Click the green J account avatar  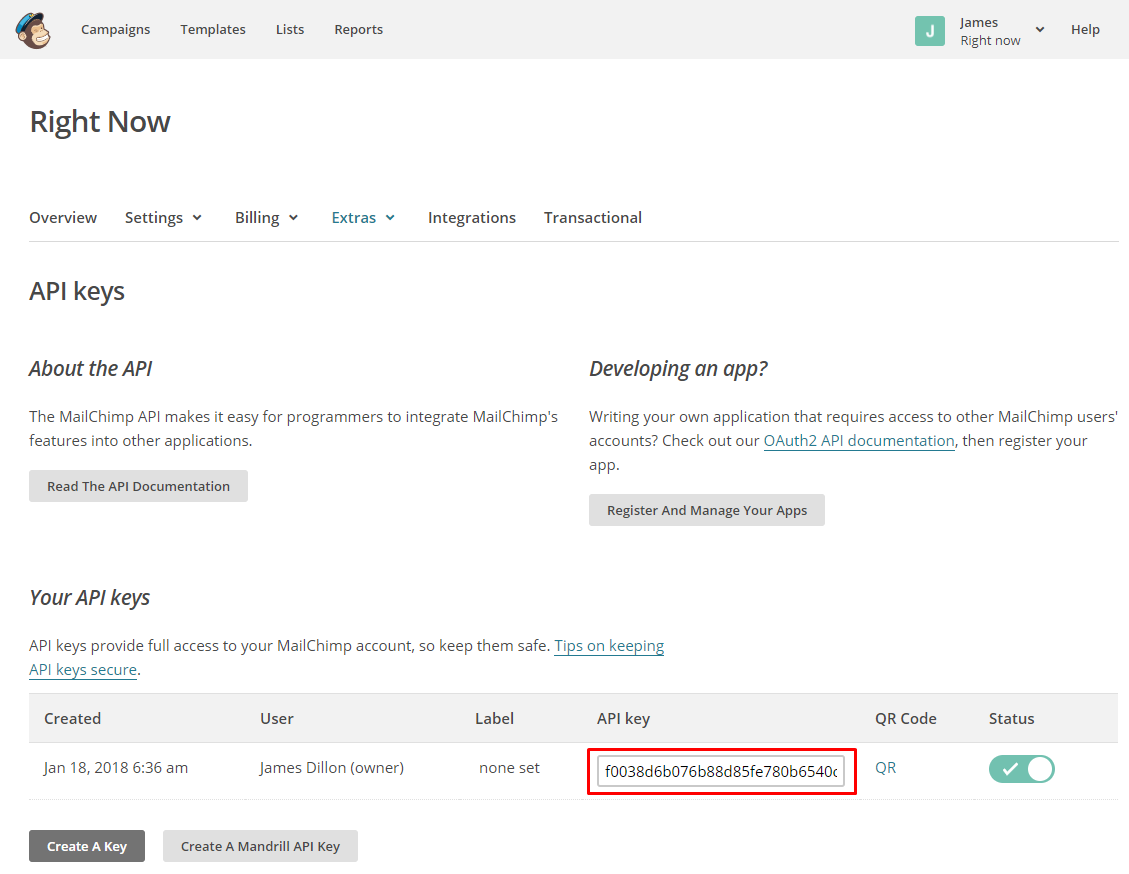point(930,31)
